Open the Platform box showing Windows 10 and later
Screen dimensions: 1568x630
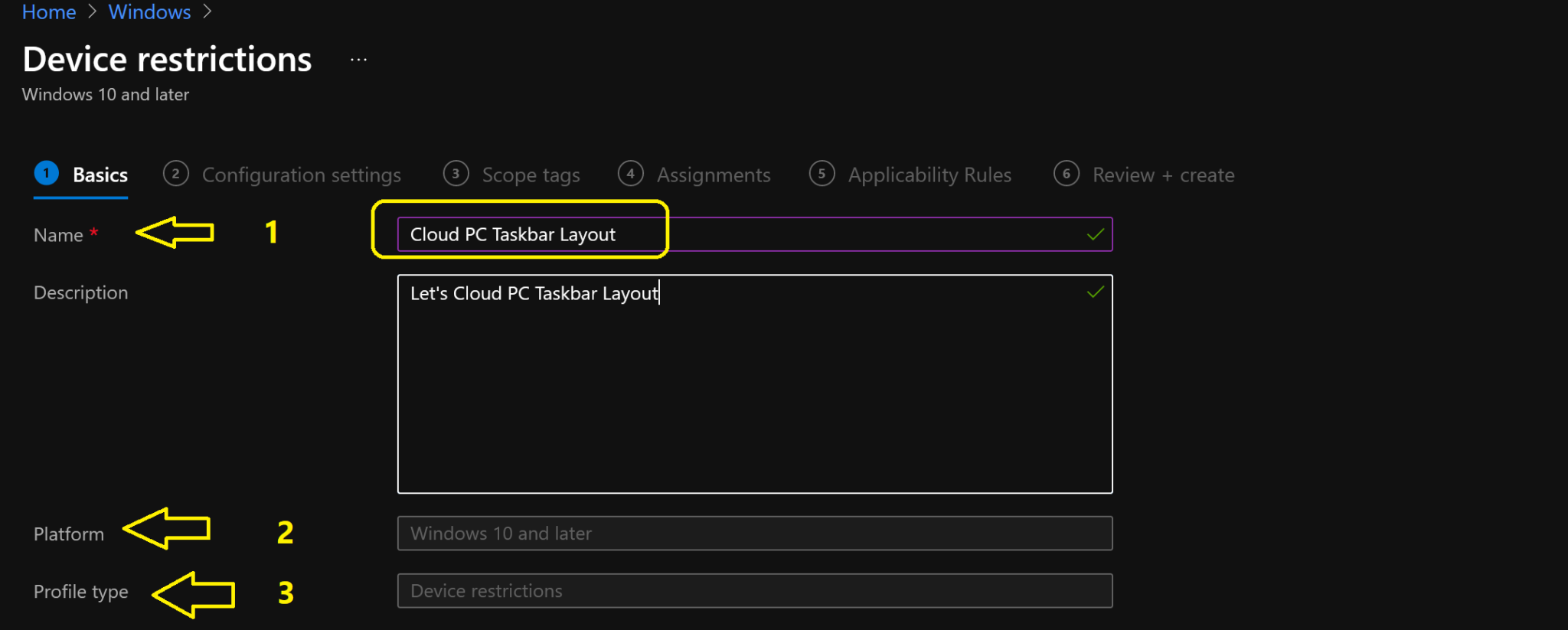point(754,534)
